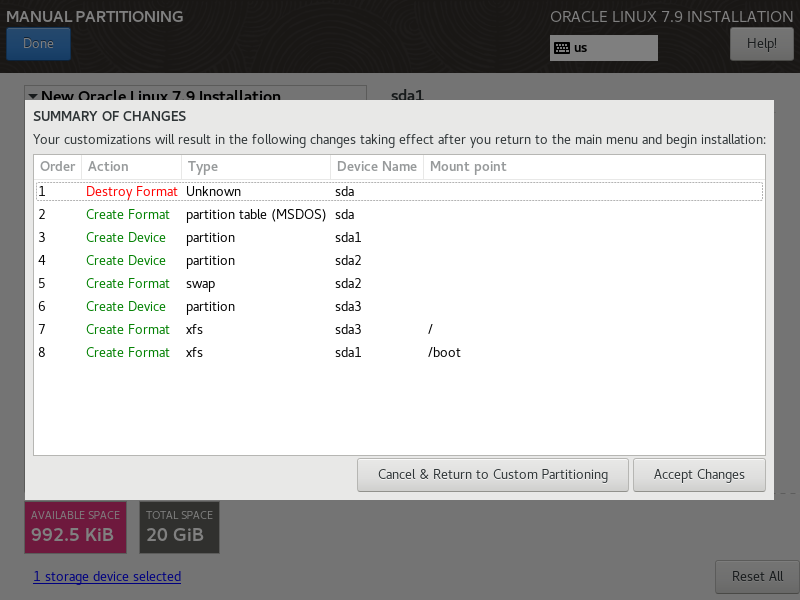The width and height of the screenshot is (800, 600).
Task: Click the TOTAL SPACE 20 GiB box
Action: 180,527
